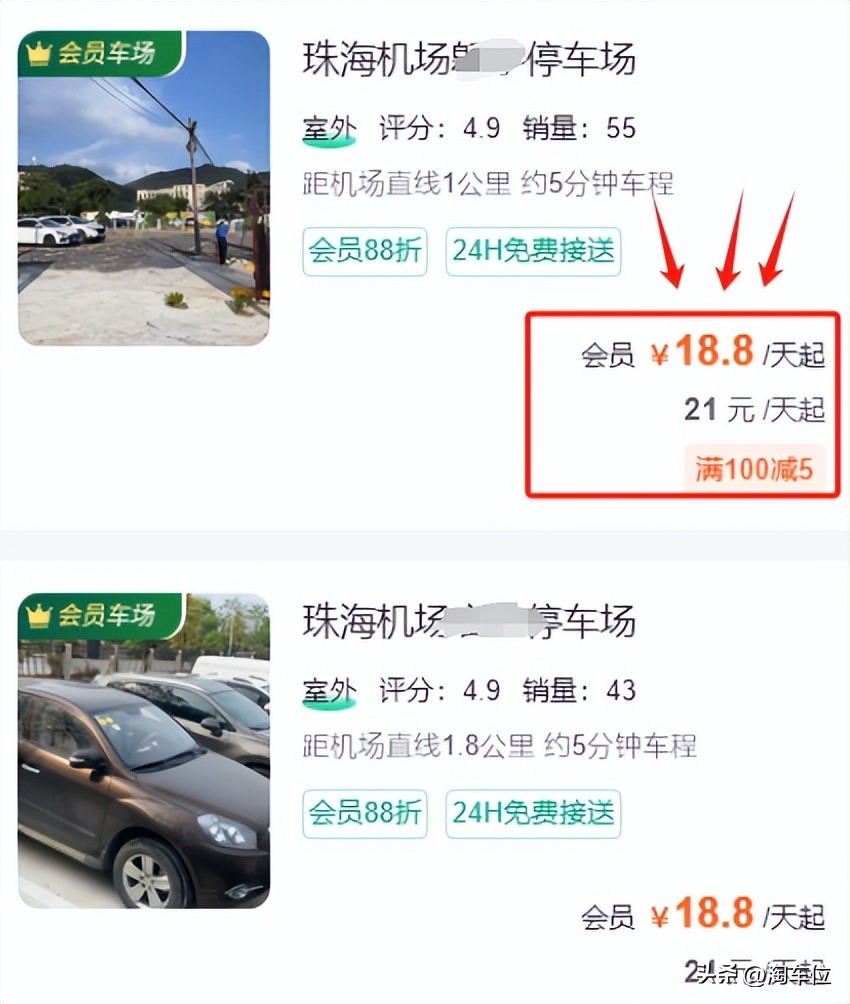Click first listing rating 评分 4.9 text
Screen dimensions: 850x1004
click(x=439, y=128)
